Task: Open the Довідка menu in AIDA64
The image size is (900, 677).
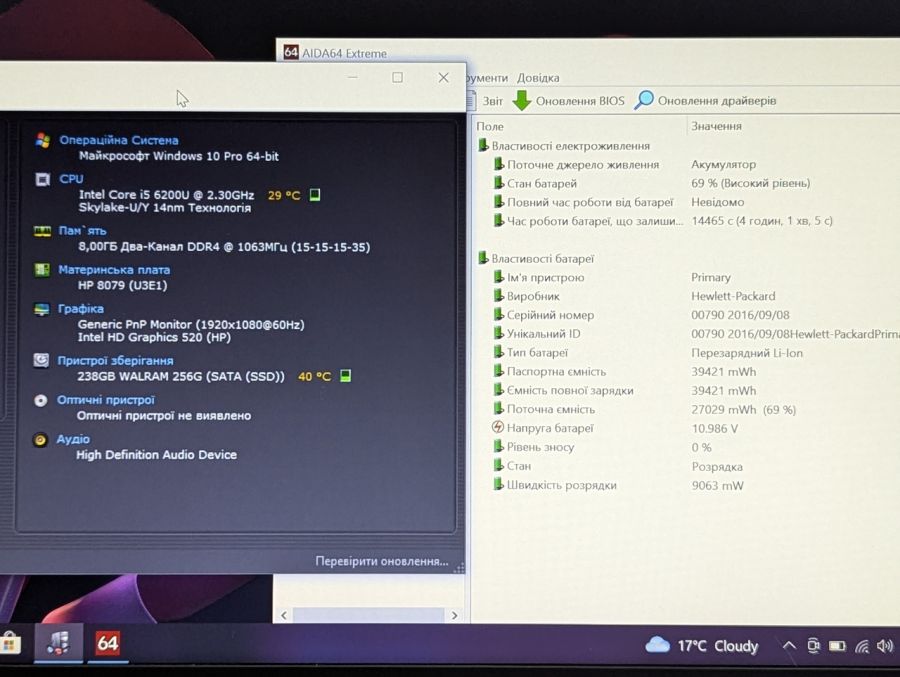Action: (x=538, y=78)
